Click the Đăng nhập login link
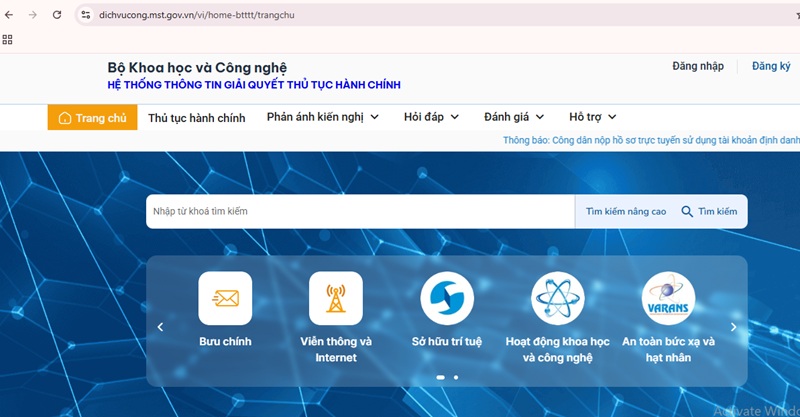Image resolution: width=800 pixels, height=417 pixels. pyautogui.click(x=698, y=66)
